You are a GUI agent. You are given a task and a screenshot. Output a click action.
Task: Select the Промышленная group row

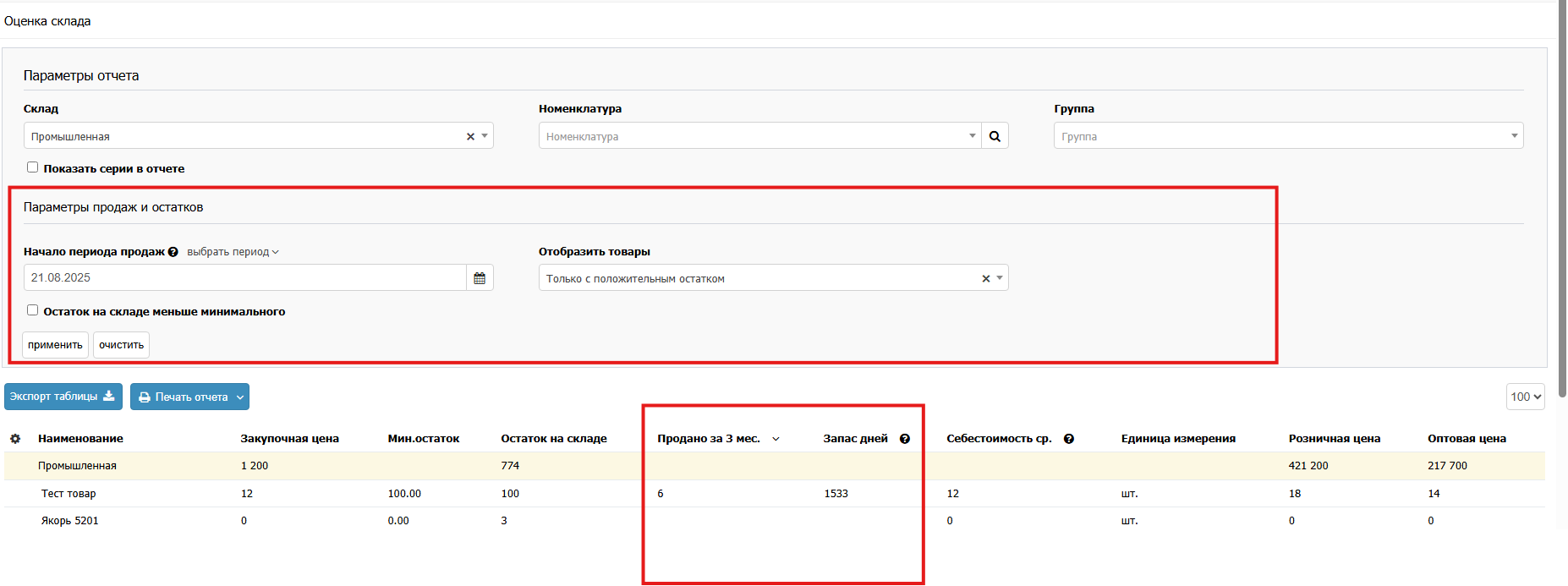pos(774,466)
